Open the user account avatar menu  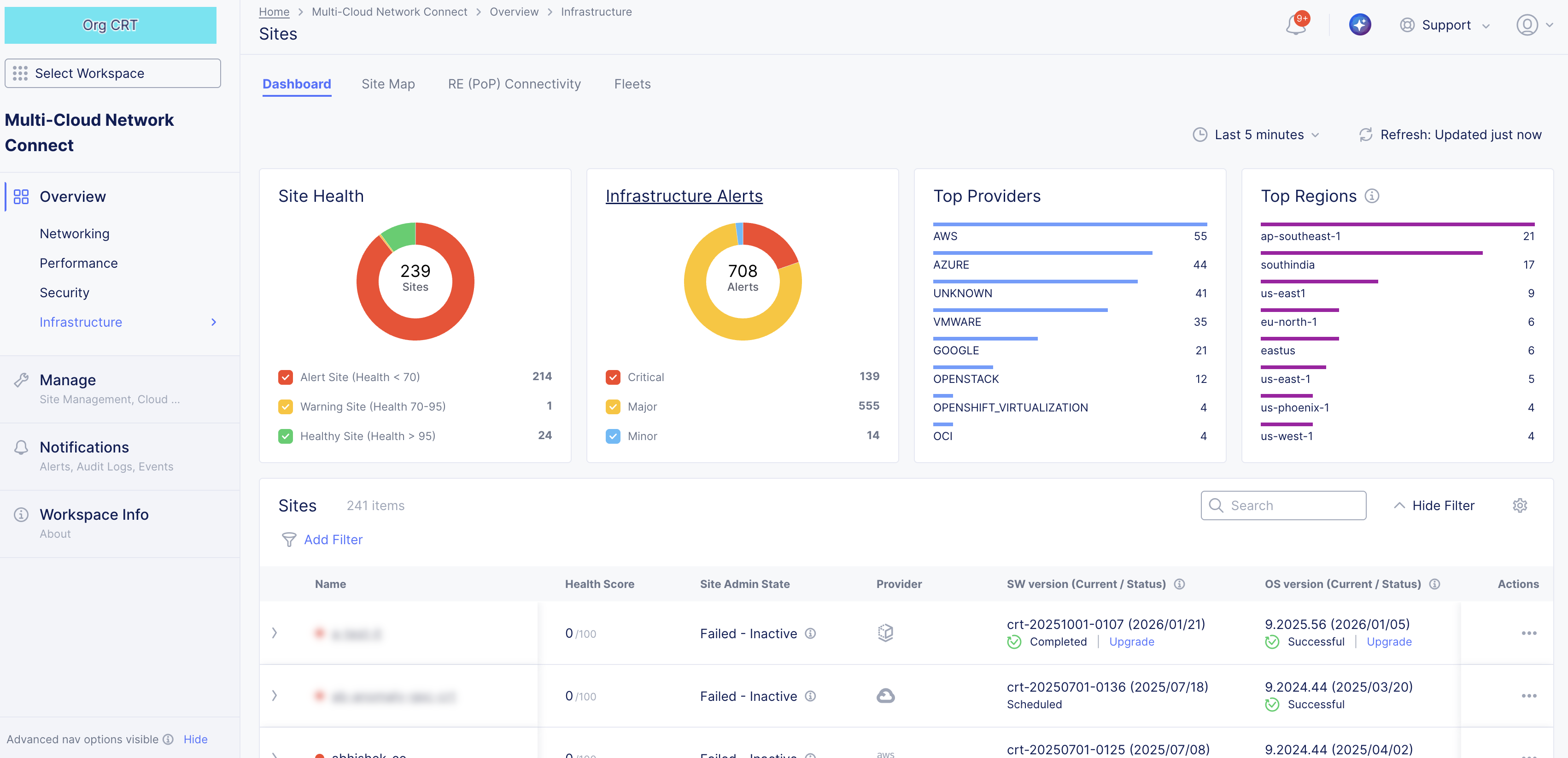coord(1528,25)
